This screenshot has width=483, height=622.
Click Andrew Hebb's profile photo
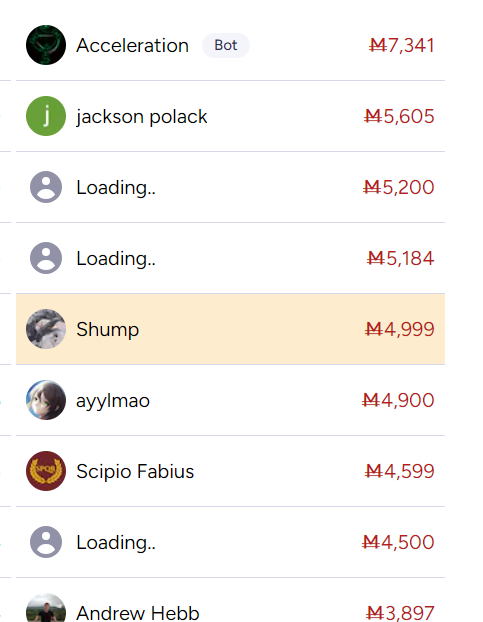tap(46, 608)
